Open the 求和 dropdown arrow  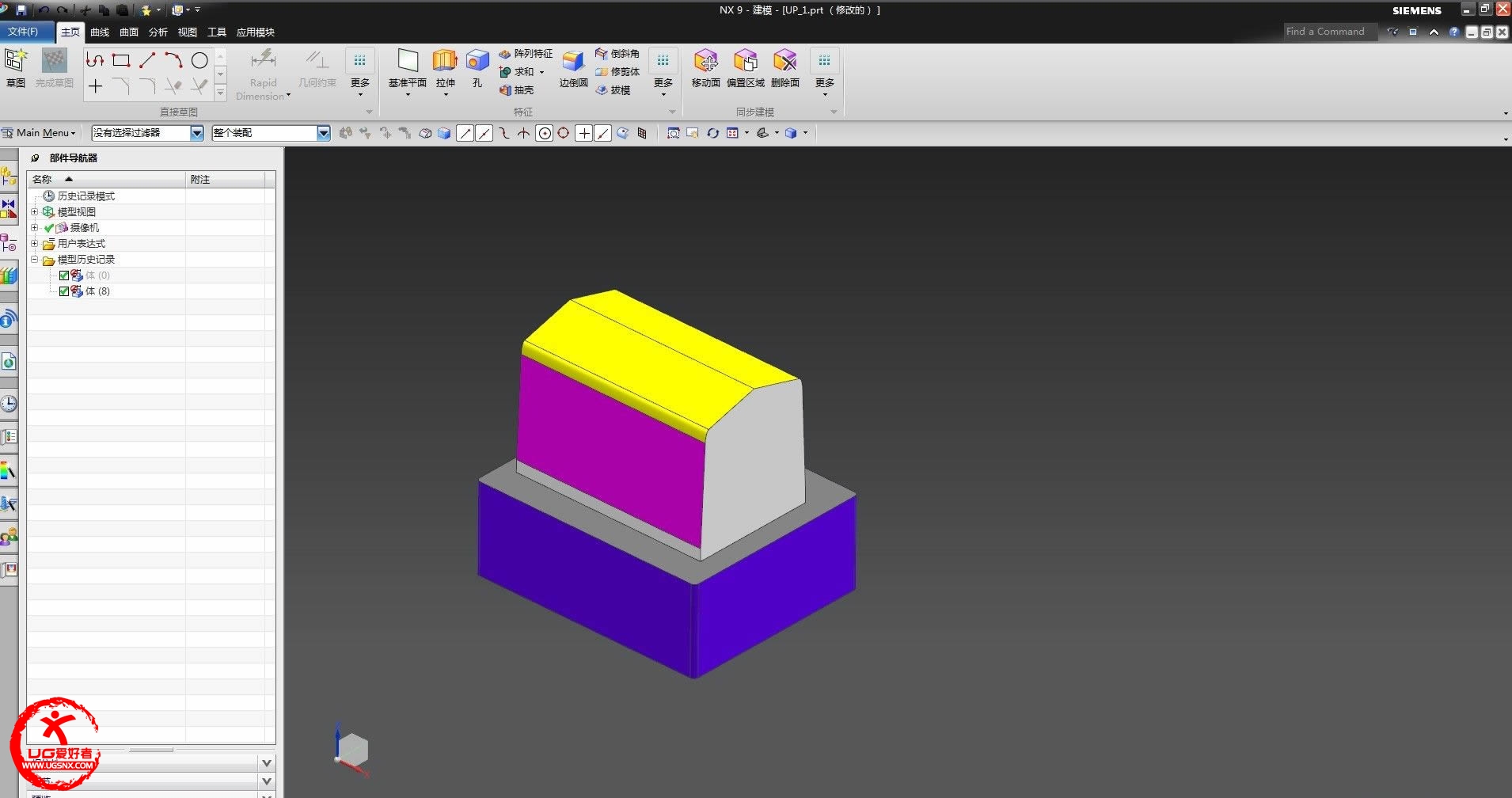click(x=542, y=72)
